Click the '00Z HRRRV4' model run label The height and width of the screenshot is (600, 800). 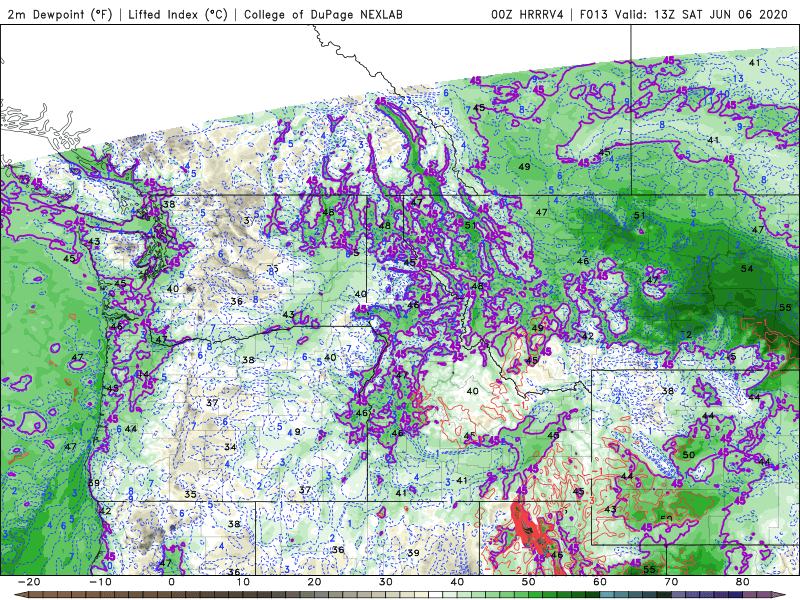pos(528,14)
